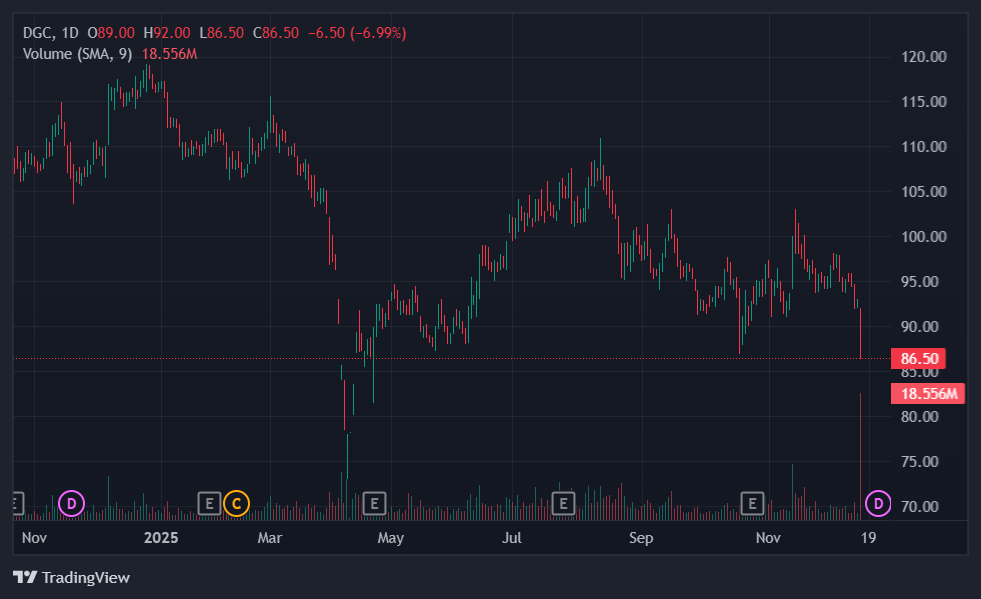Click the TradingView logo link
This screenshot has height=599, width=981.
pos(71,577)
